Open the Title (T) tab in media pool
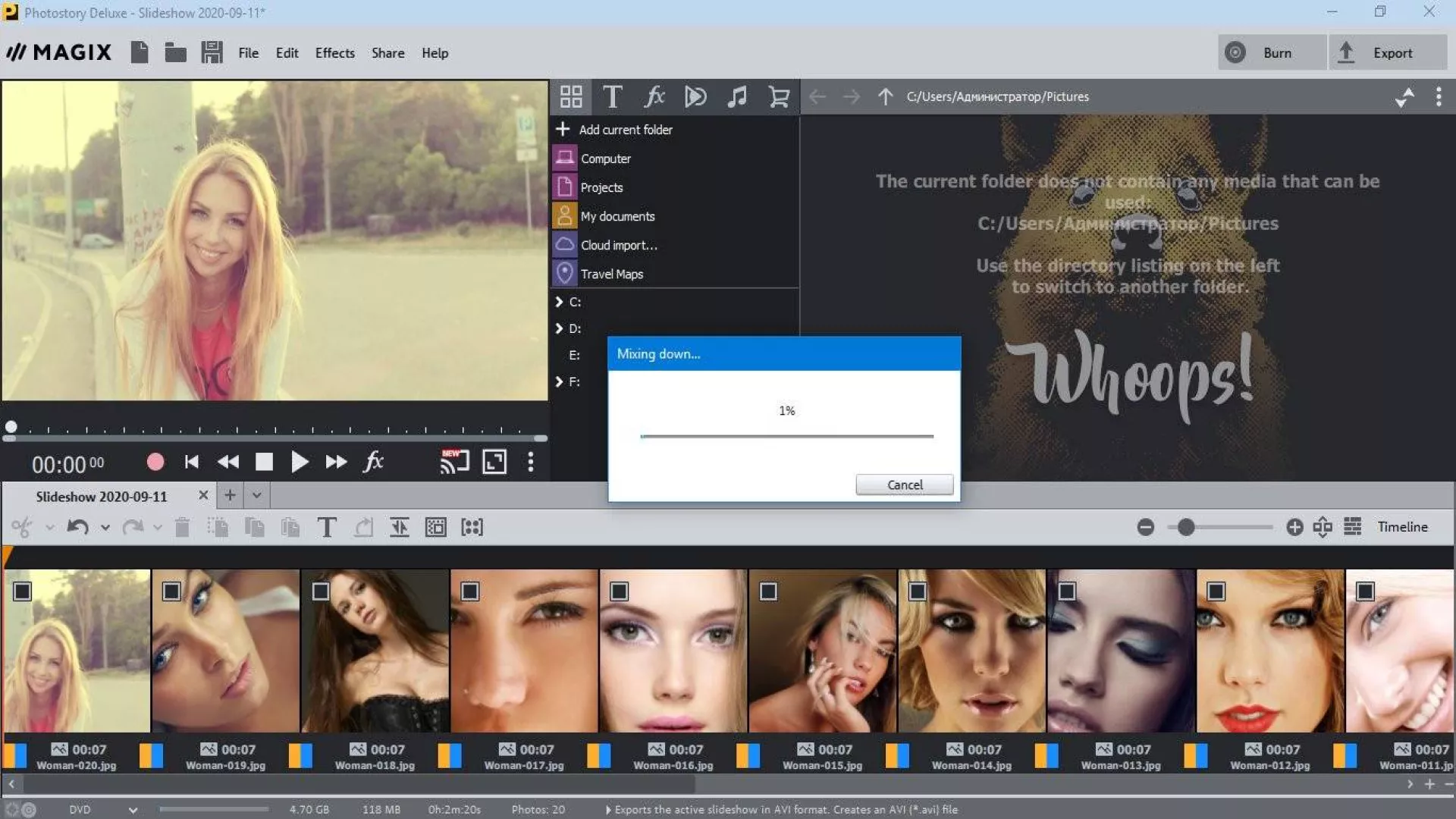This screenshot has width=1456, height=819. click(x=612, y=97)
